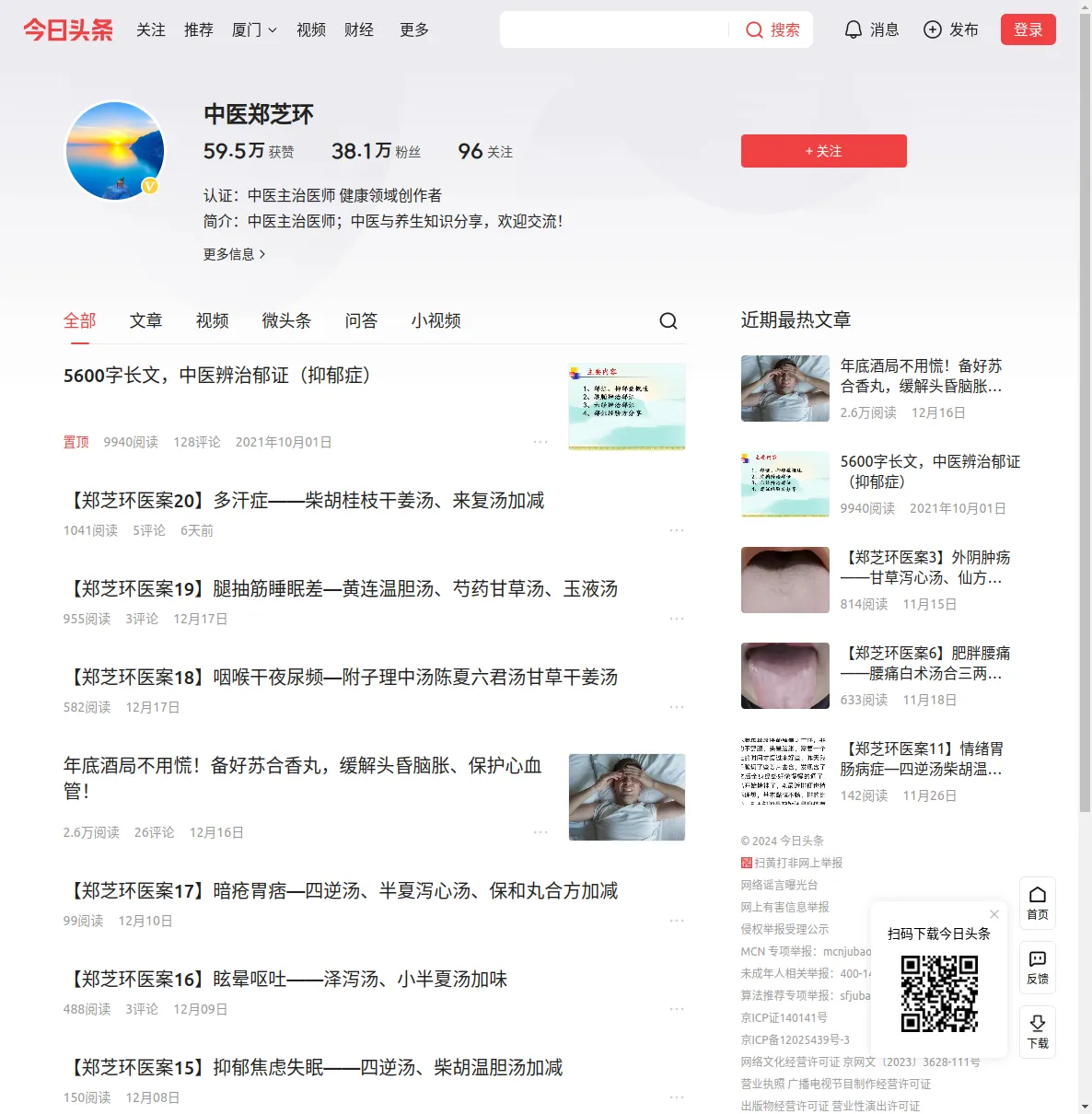Screen dimensions: 1092x1114
Task: Switch to the 微头条 tab
Action: click(x=287, y=320)
